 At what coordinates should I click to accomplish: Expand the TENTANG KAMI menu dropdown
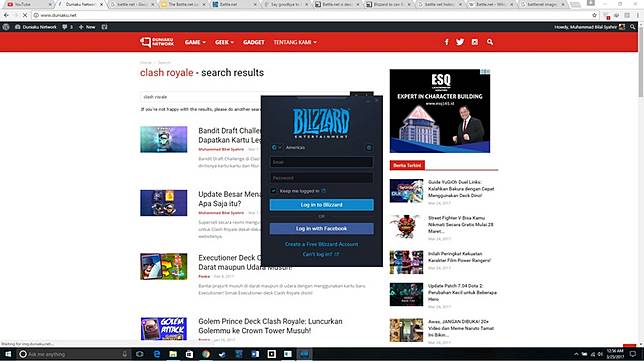pos(295,42)
